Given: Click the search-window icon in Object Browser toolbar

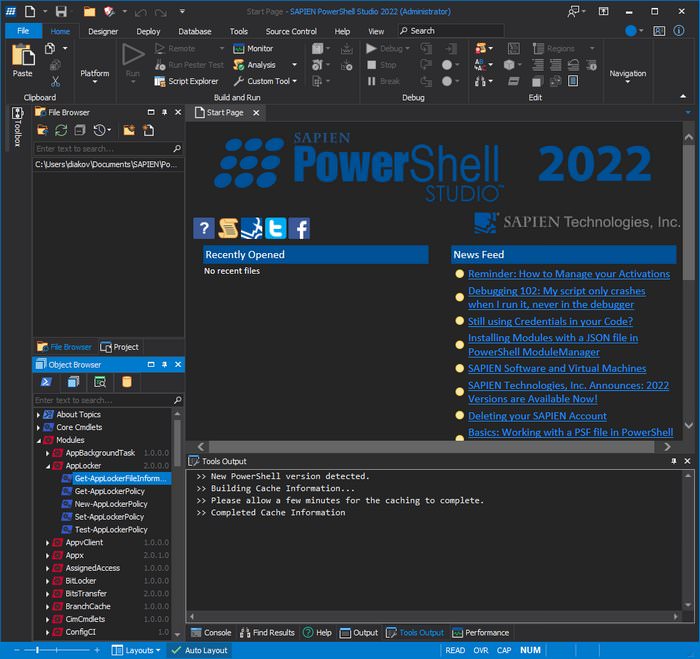Looking at the screenshot, I should (100, 382).
